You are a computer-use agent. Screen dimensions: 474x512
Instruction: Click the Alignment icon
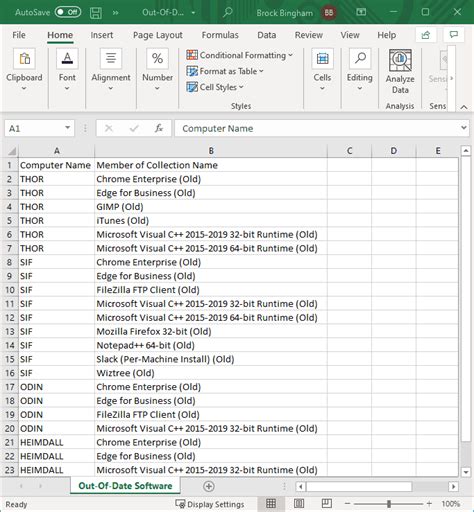click(111, 58)
